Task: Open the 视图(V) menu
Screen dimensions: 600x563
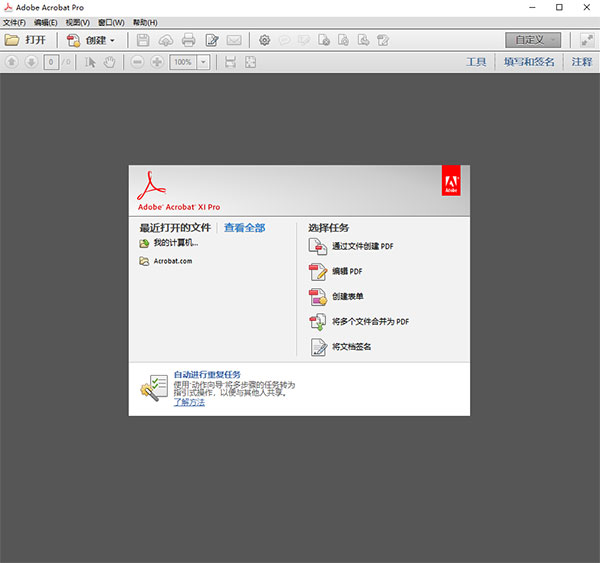Action: point(78,23)
